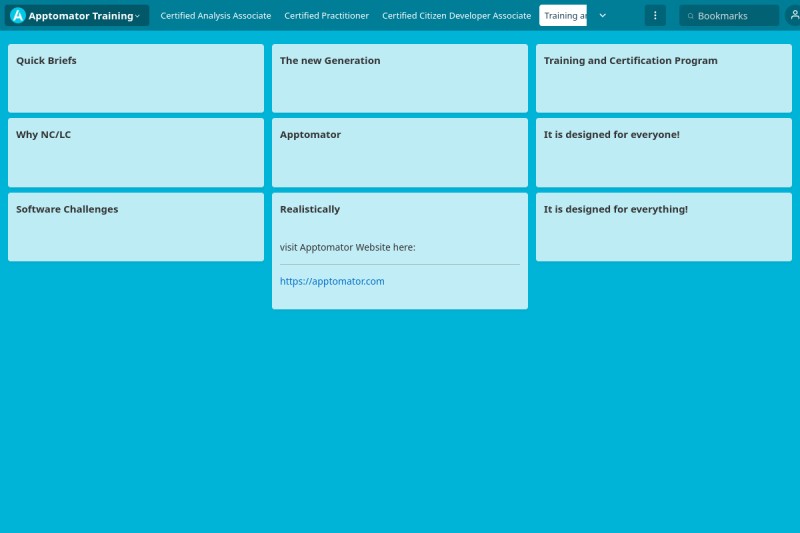Click the search magnifier icon
The image size is (800, 533).
[690, 16]
